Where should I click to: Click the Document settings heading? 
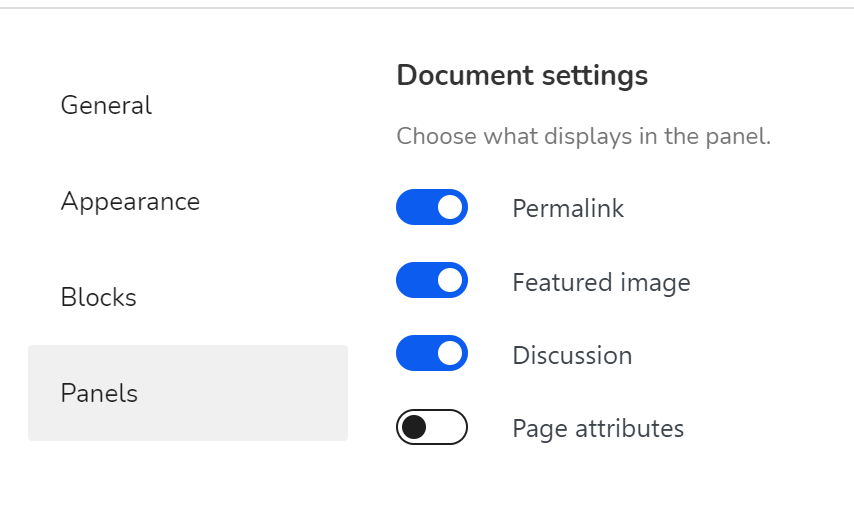click(x=522, y=75)
